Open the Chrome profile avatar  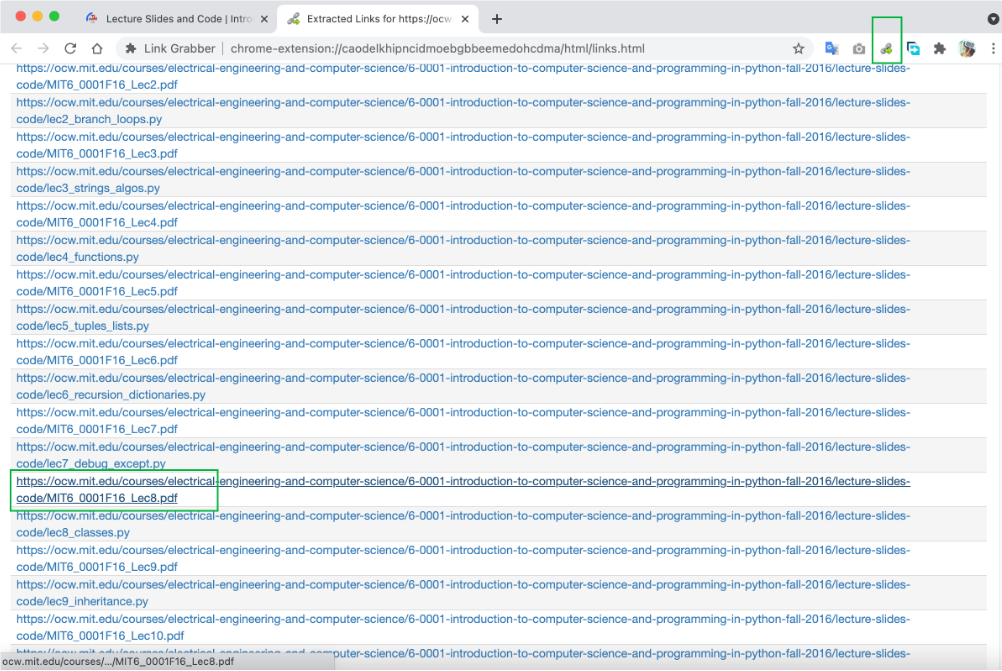[967, 49]
